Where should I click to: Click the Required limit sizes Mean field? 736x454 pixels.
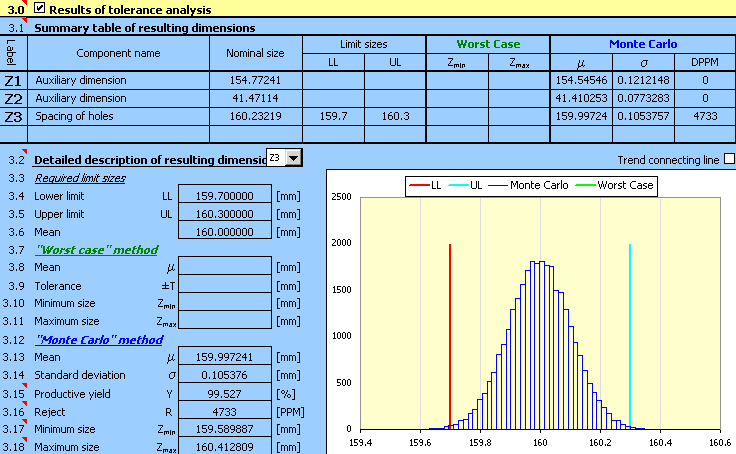click(x=226, y=231)
